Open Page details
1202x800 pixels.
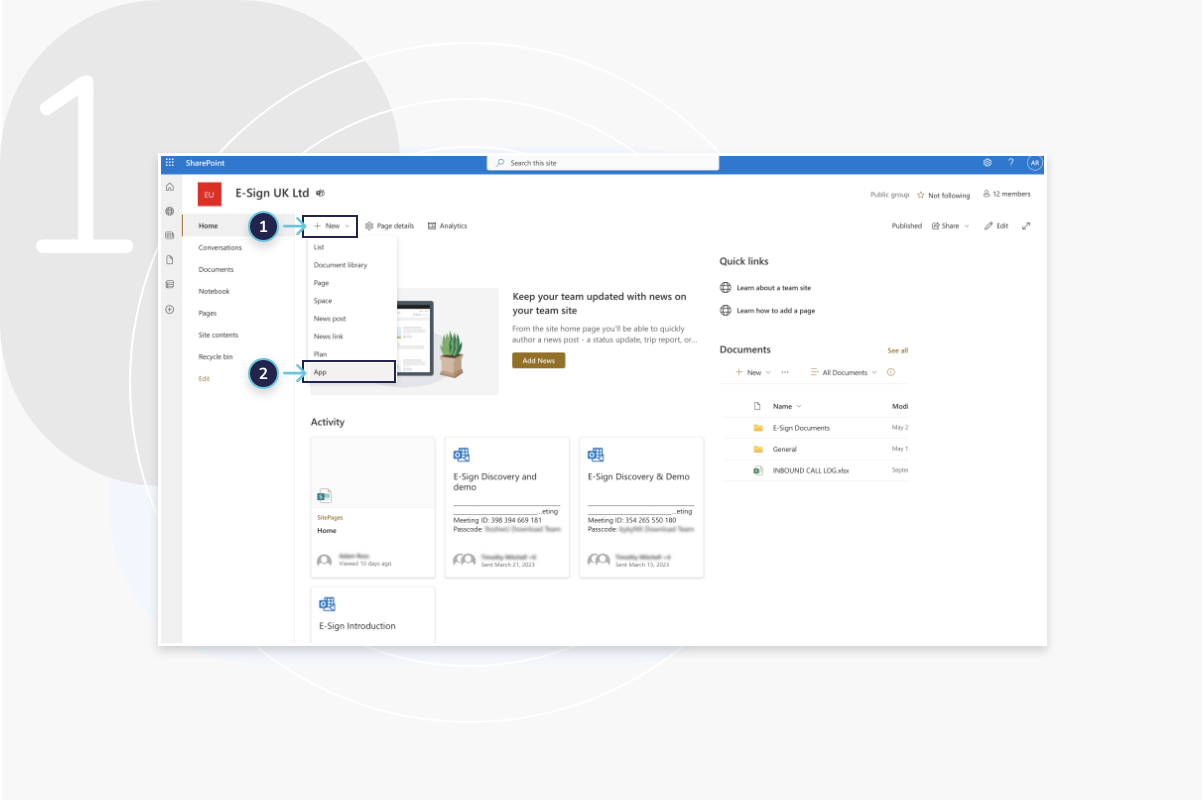click(390, 226)
